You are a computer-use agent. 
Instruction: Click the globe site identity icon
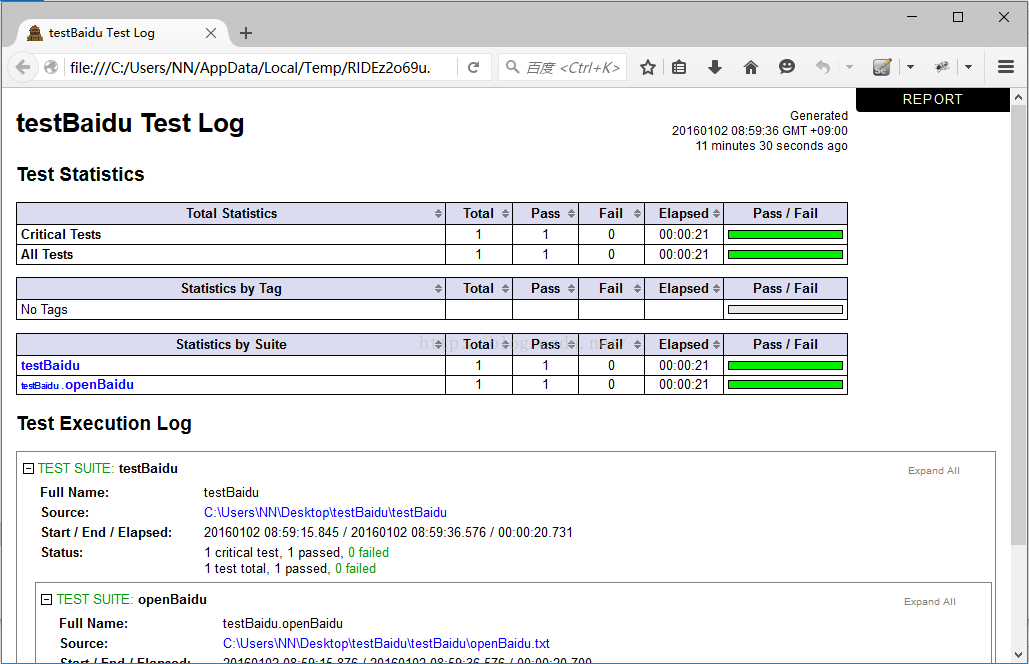pos(51,67)
